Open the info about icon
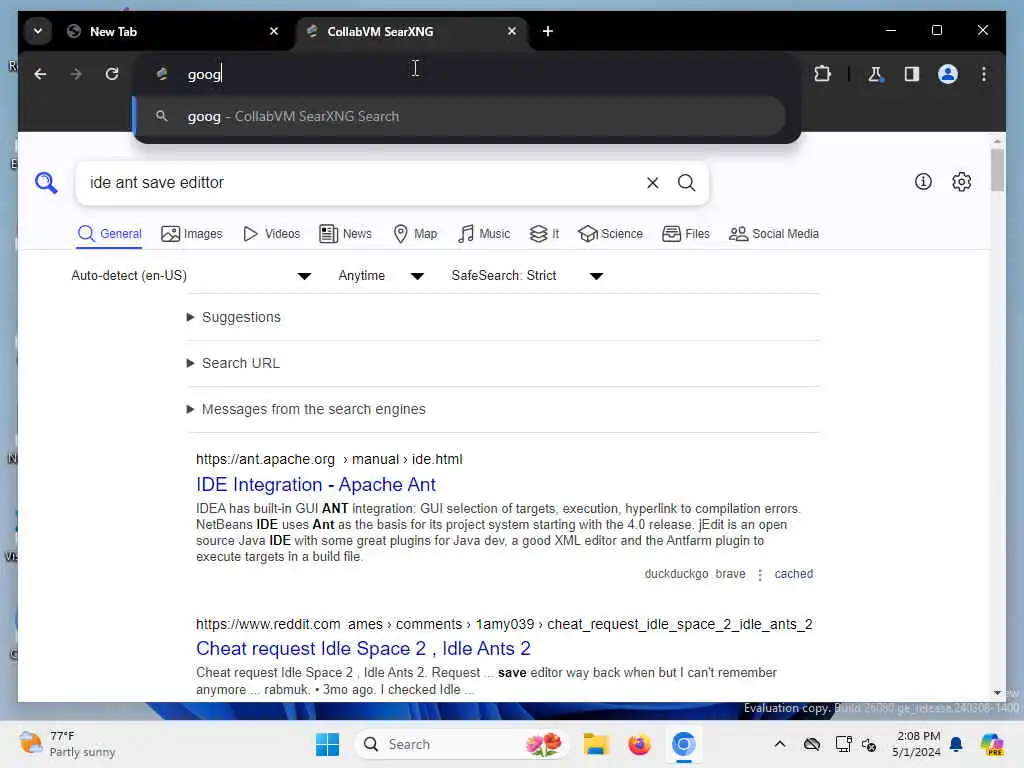The width and height of the screenshot is (1024, 768). 923,182
